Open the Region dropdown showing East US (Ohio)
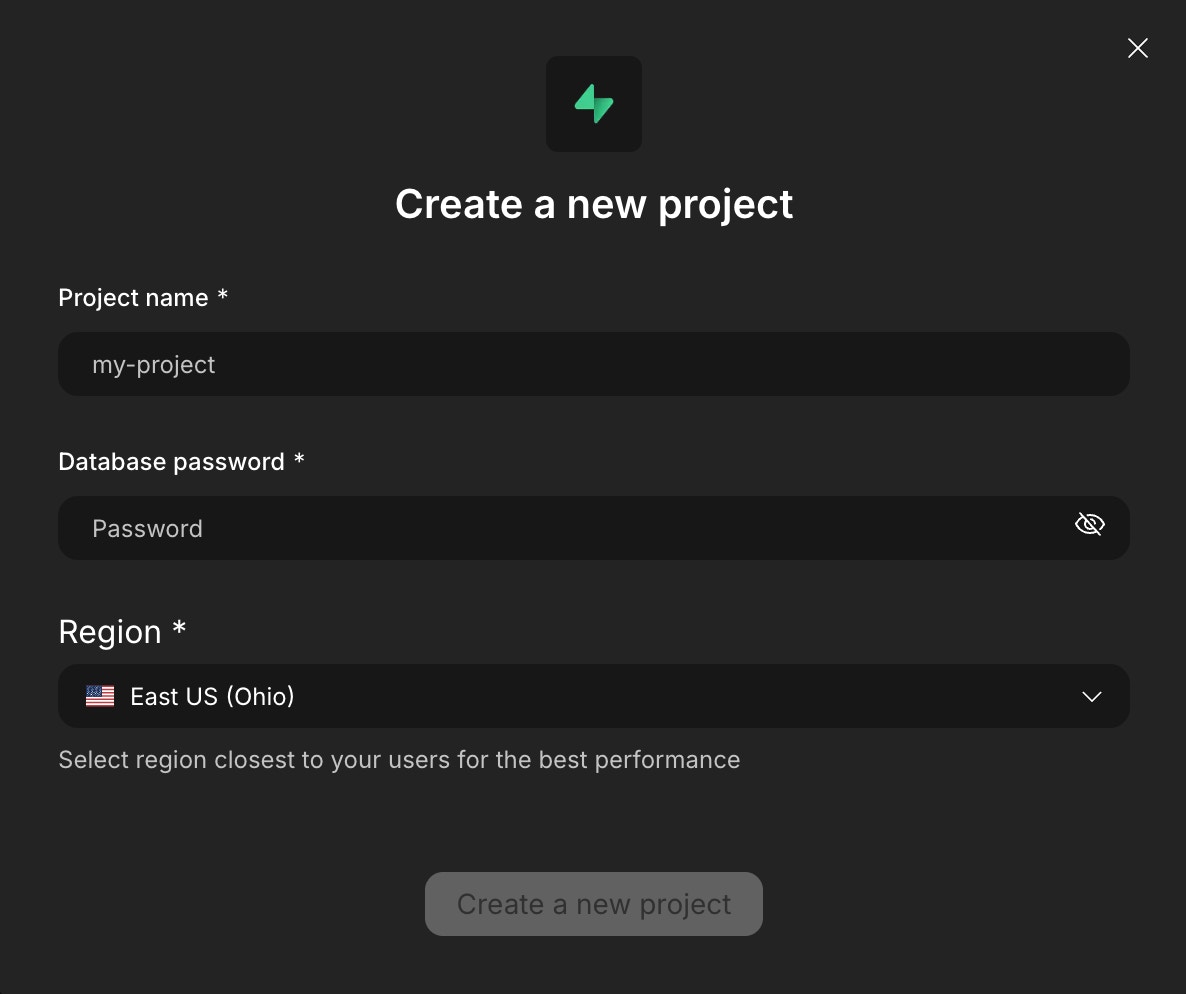Viewport: 1186px width, 994px height. [x=594, y=696]
